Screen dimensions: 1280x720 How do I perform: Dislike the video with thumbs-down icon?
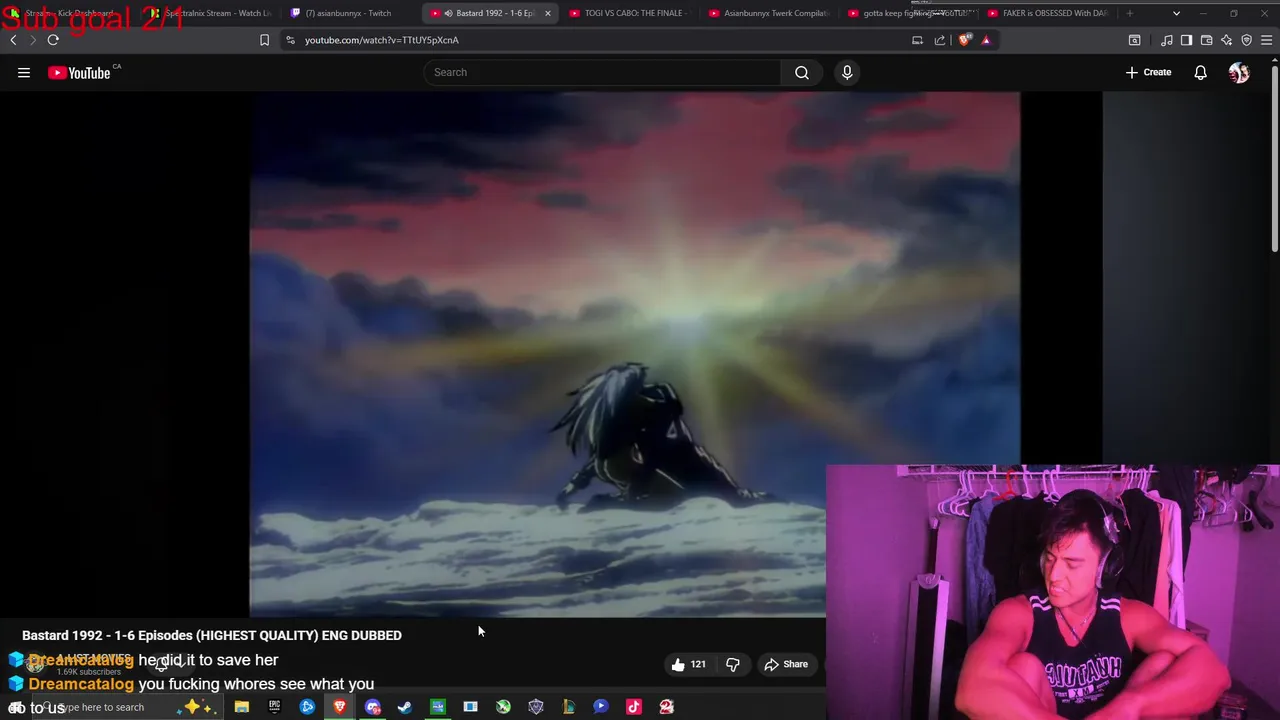733,664
